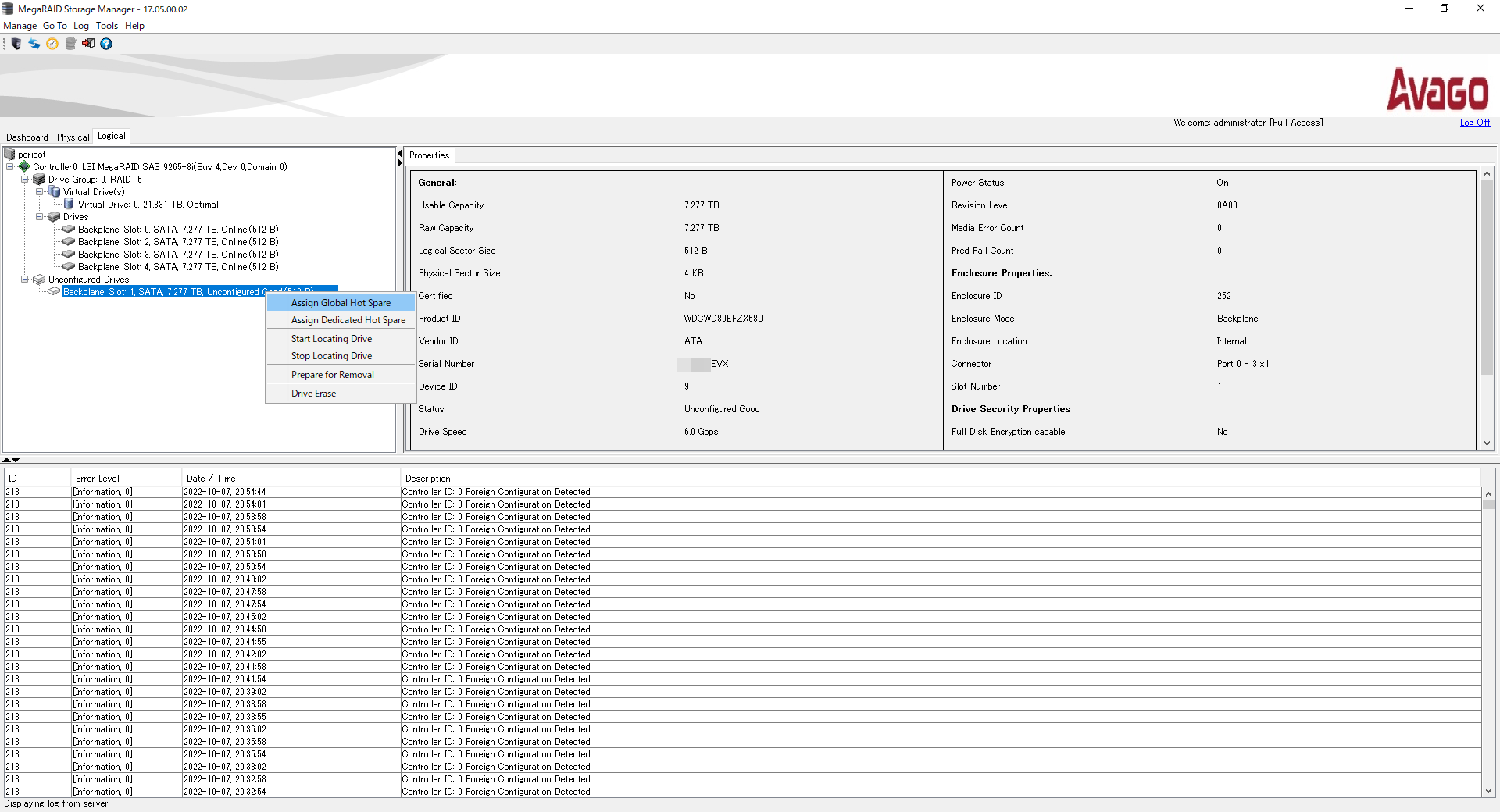Viewport: 1500px width, 812px height.
Task: Click the server toolbar icon
Action: pyautogui.click(x=16, y=44)
